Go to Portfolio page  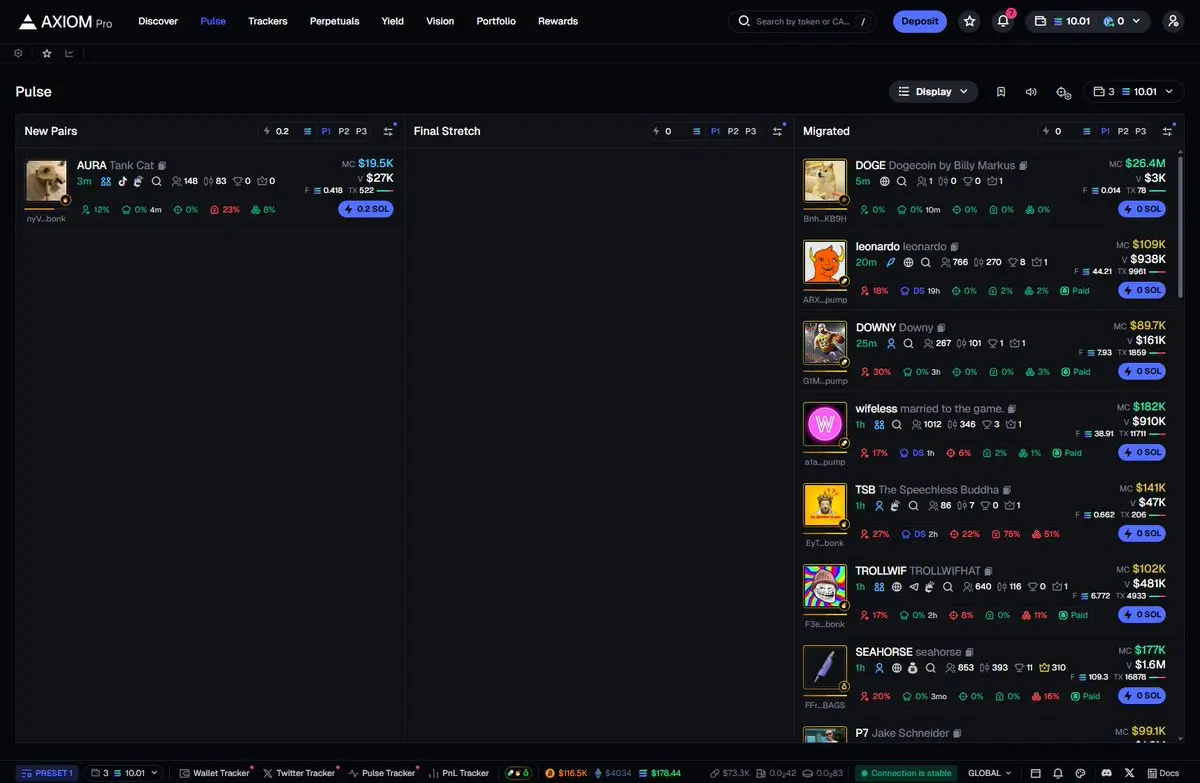(496, 21)
